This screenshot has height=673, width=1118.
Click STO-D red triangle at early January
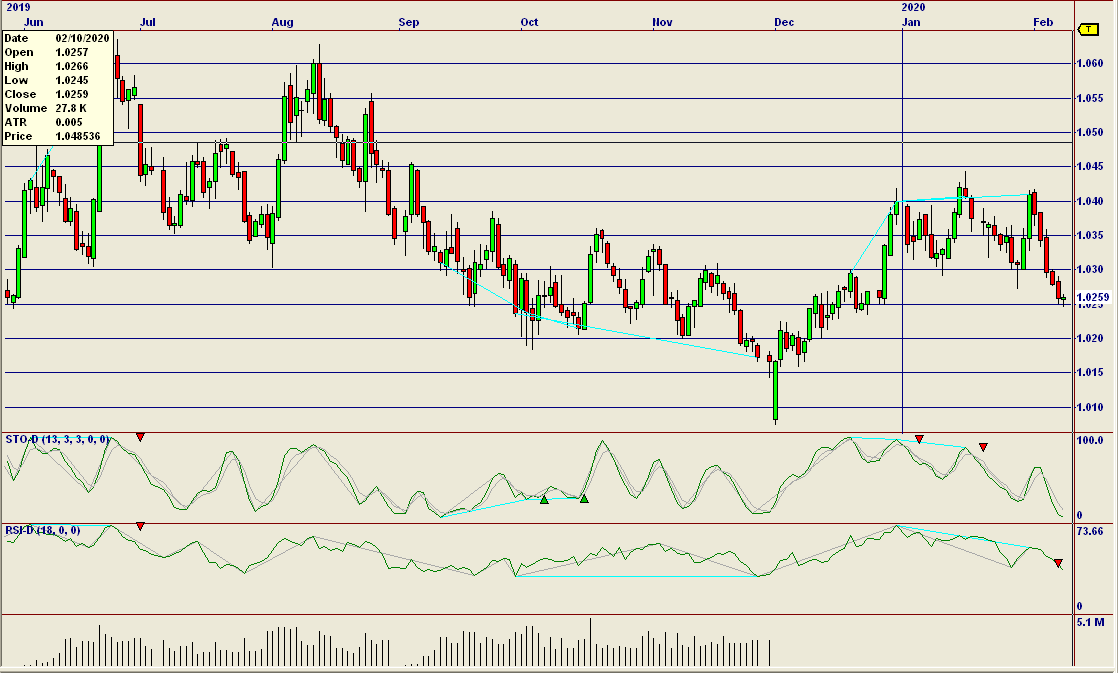point(919,439)
